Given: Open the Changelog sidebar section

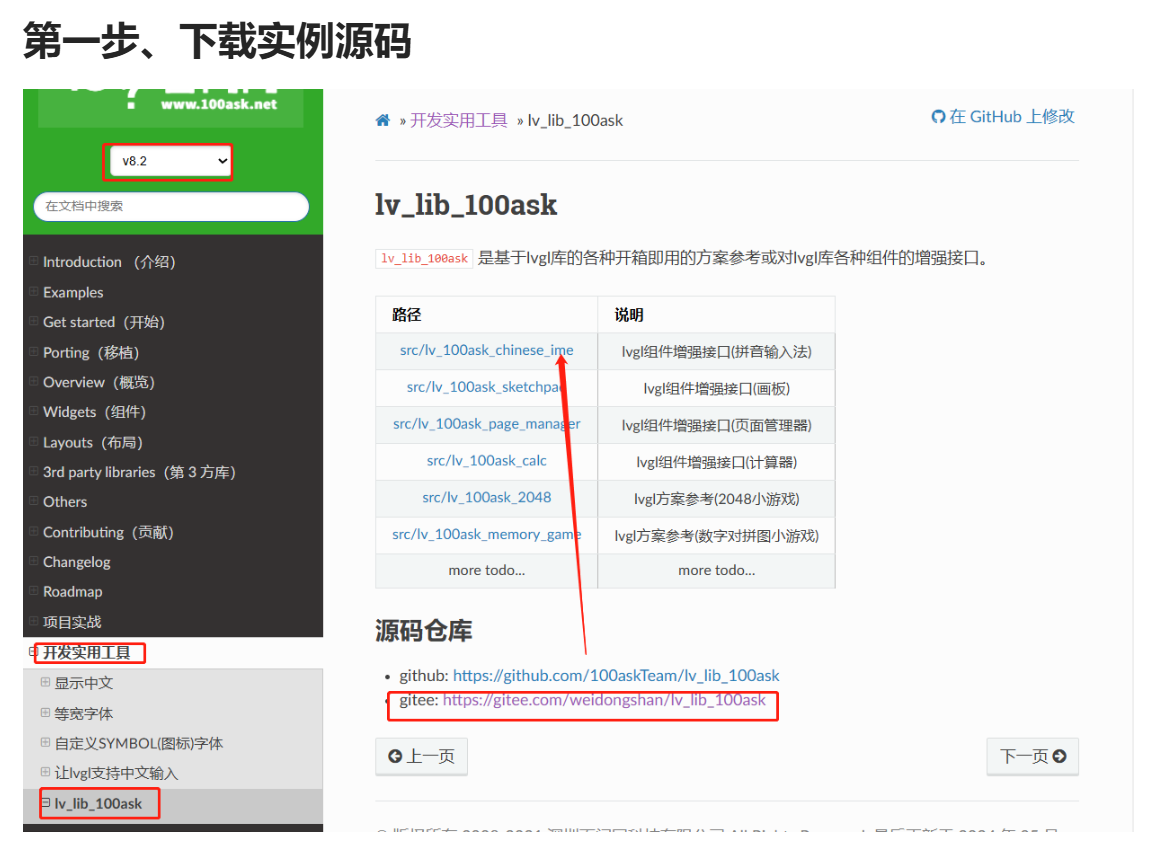Looking at the screenshot, I should point(77,562).
